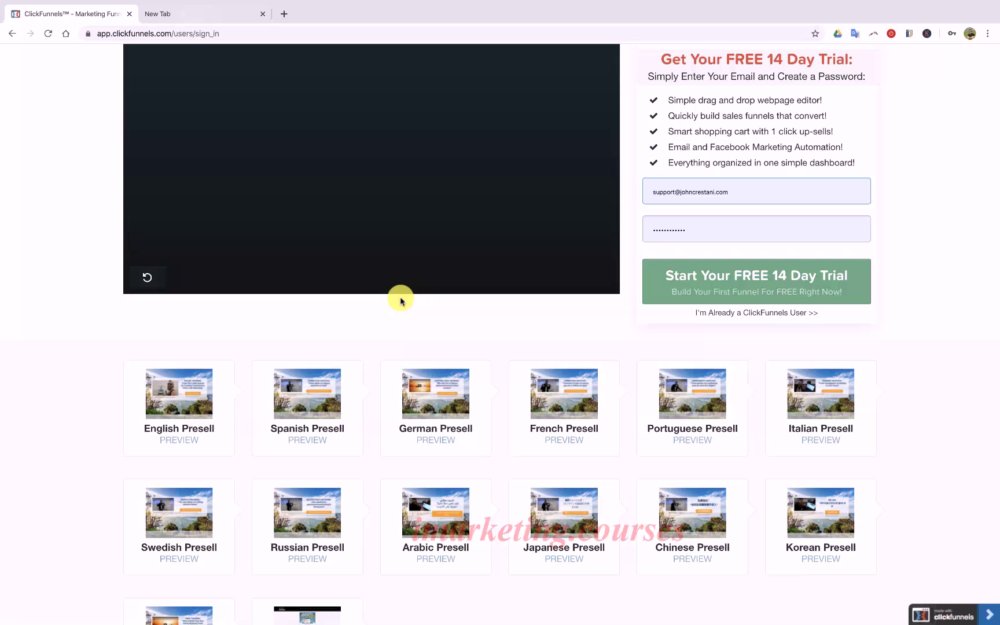
Task: Click 'Simple drag and drop webpage editor!' text
Action: [744, 100]
